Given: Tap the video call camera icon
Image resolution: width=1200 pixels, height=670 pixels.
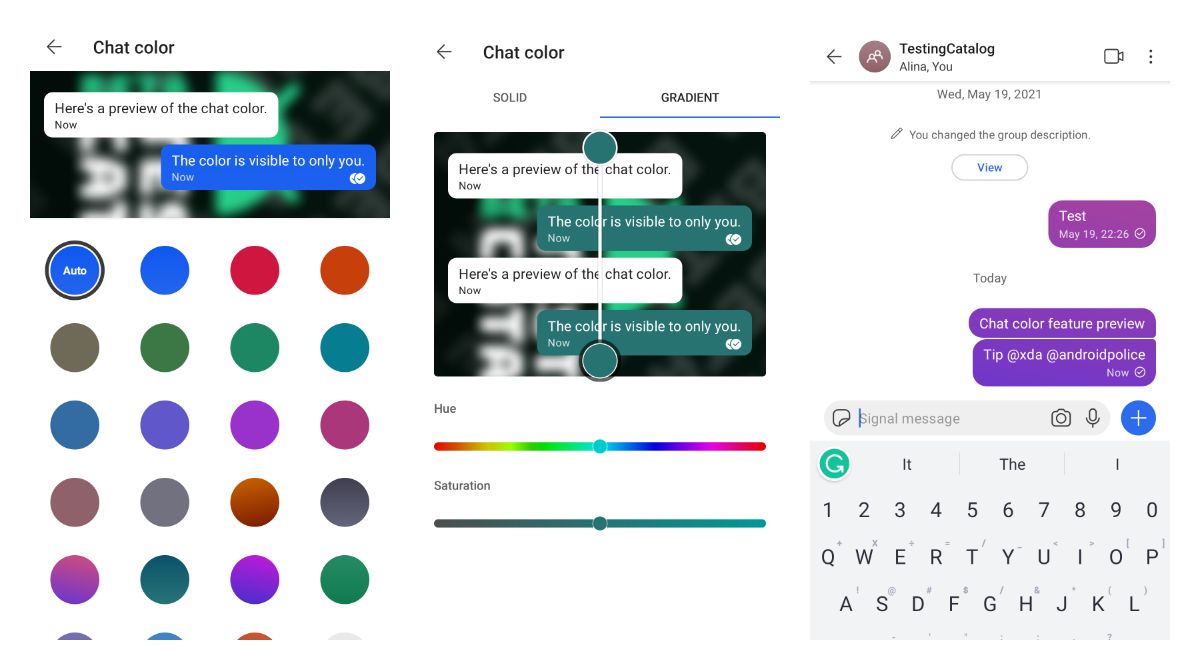Looking at the screenshot, I should [x=1113, y=57].
